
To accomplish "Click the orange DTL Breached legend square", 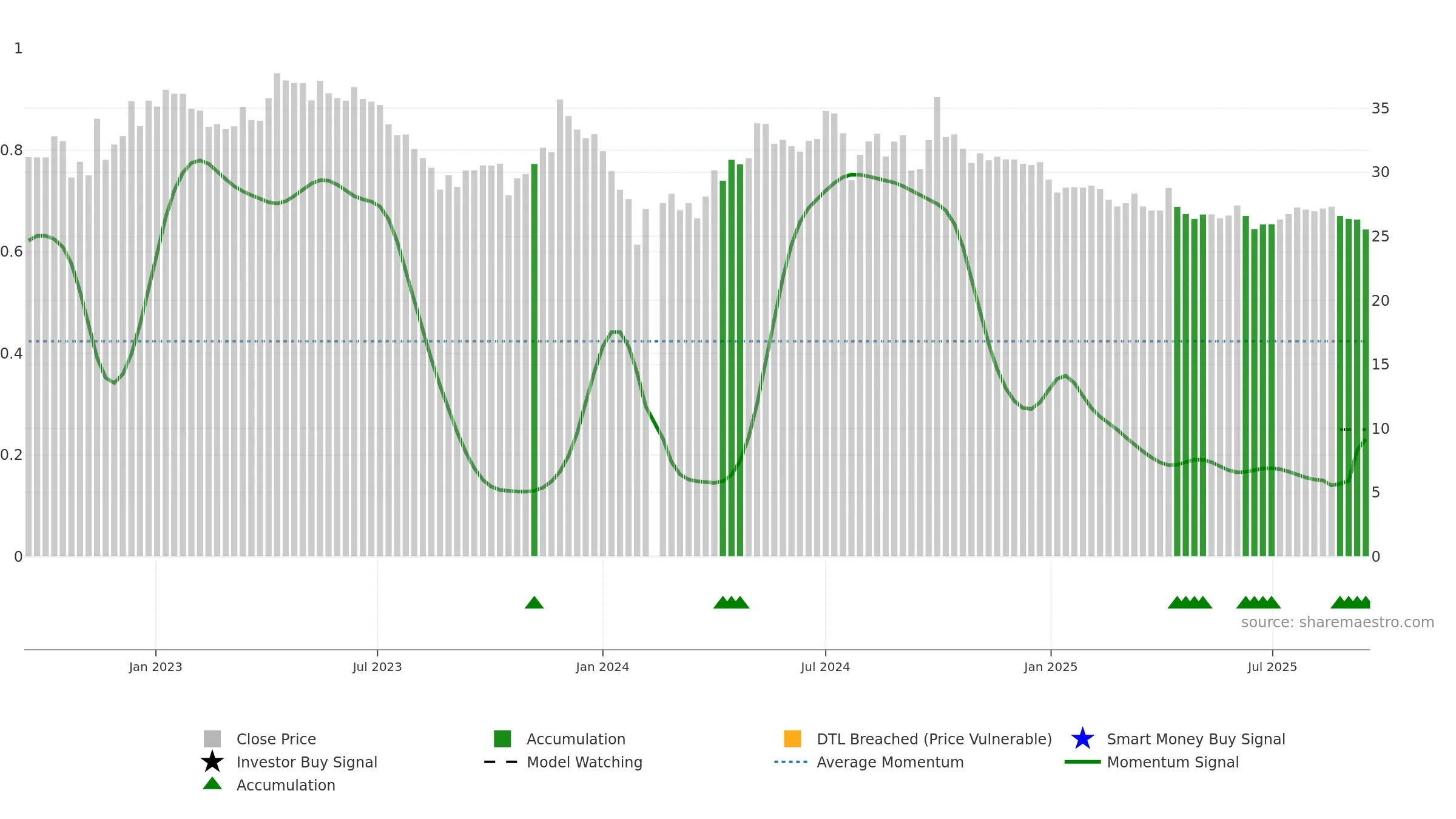I will point(792,739).
